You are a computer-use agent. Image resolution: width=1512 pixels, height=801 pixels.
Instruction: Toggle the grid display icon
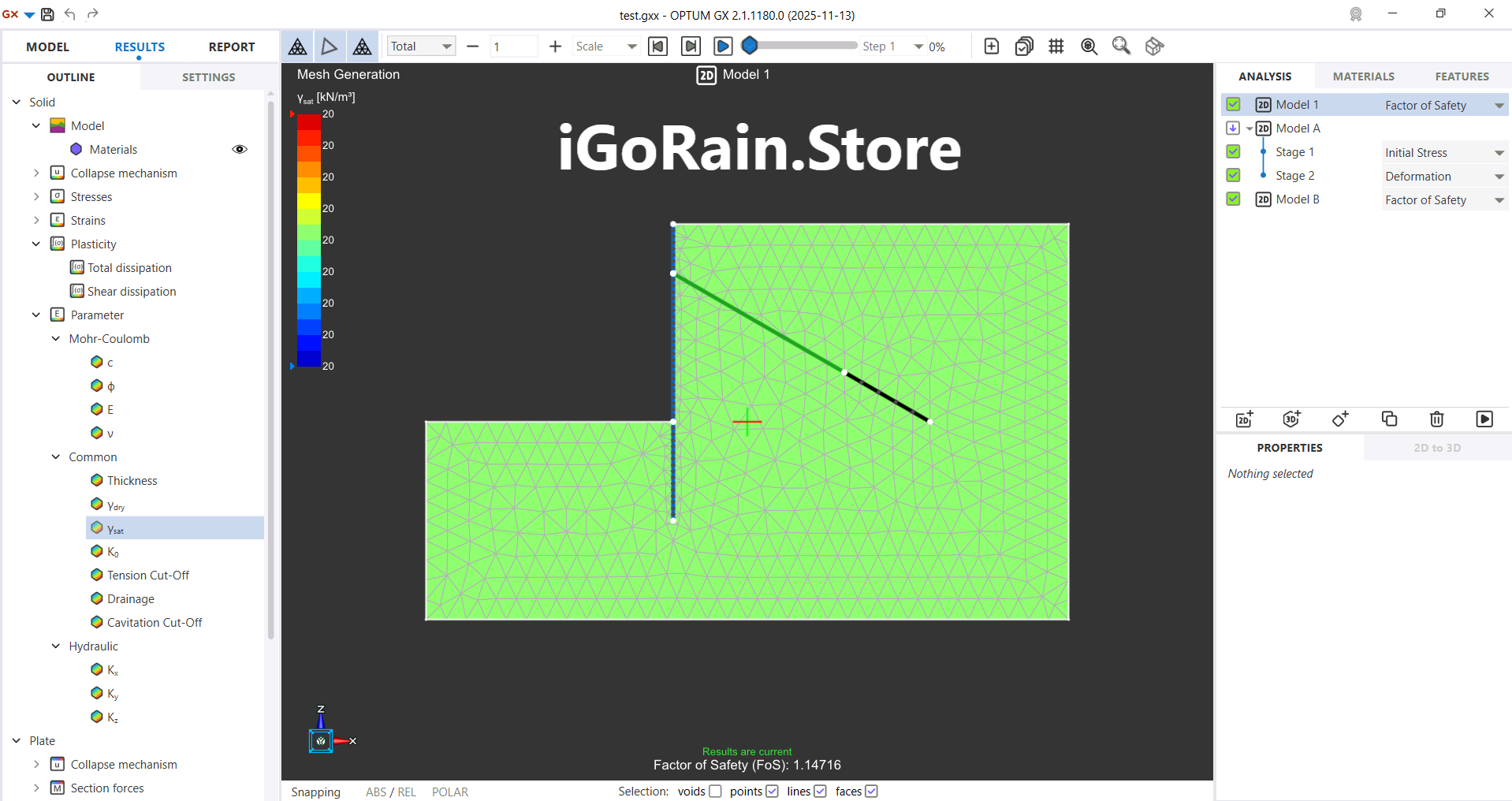pyautogui.click(x=1056, y=47)
